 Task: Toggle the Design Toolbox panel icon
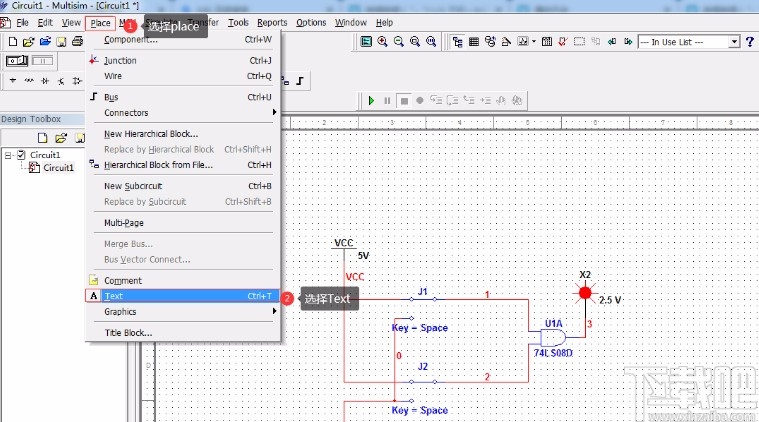click(x=457, y=42)
